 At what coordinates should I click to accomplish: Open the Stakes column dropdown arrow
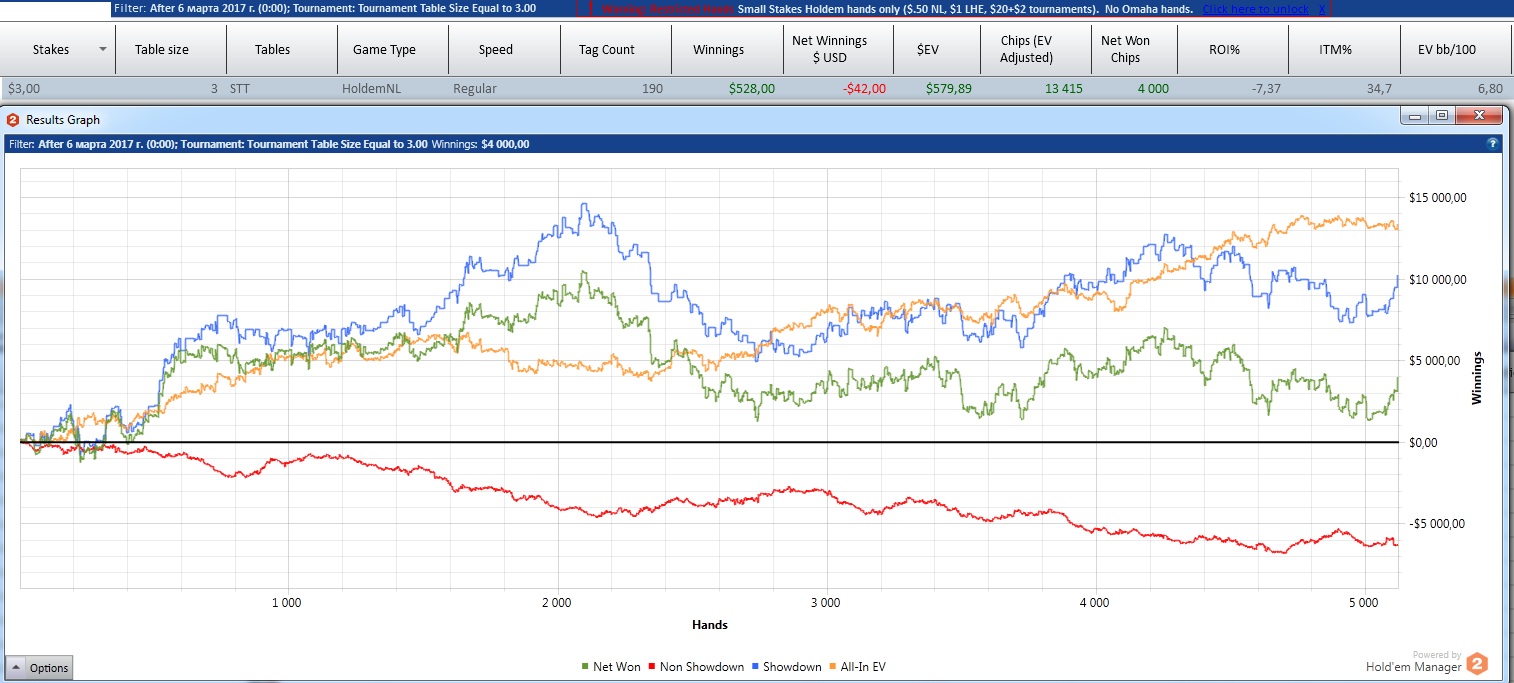[102, 49]
